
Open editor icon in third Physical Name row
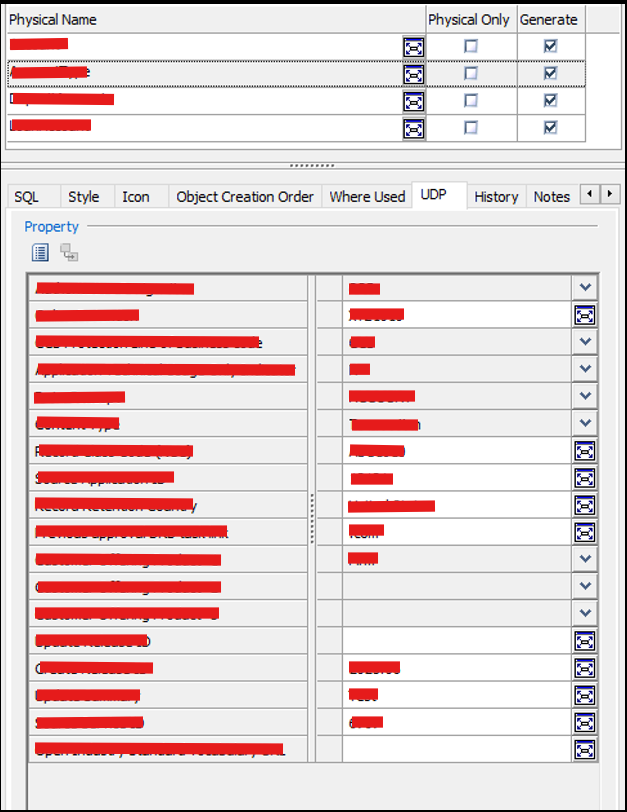pos(414,102)
